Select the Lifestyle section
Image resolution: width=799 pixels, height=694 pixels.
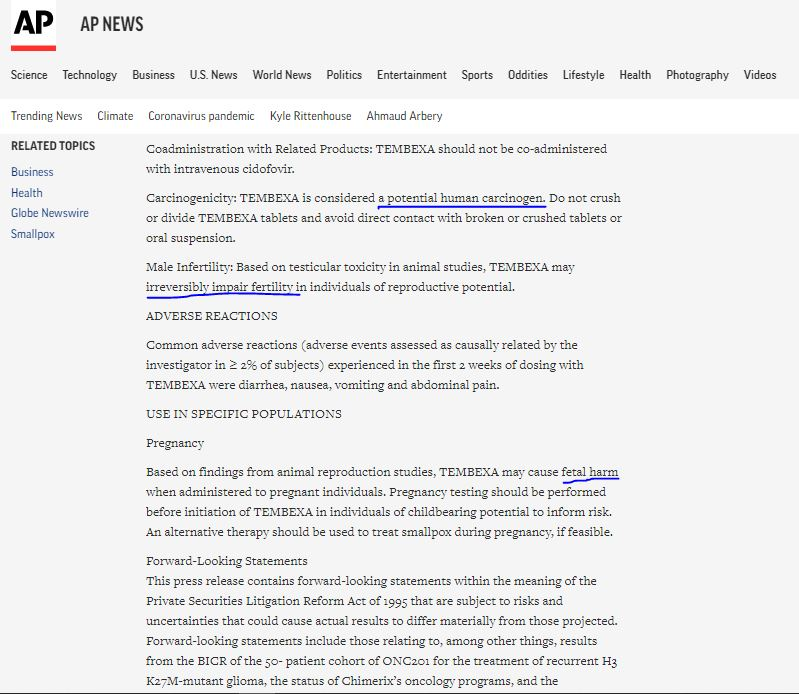583,75
